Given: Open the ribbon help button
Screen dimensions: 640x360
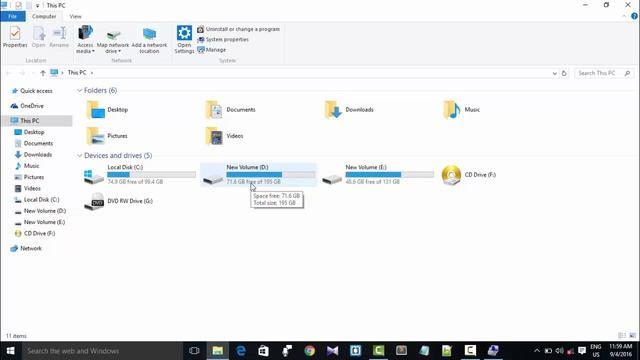Looking at the screenshot, I should 634,16.
